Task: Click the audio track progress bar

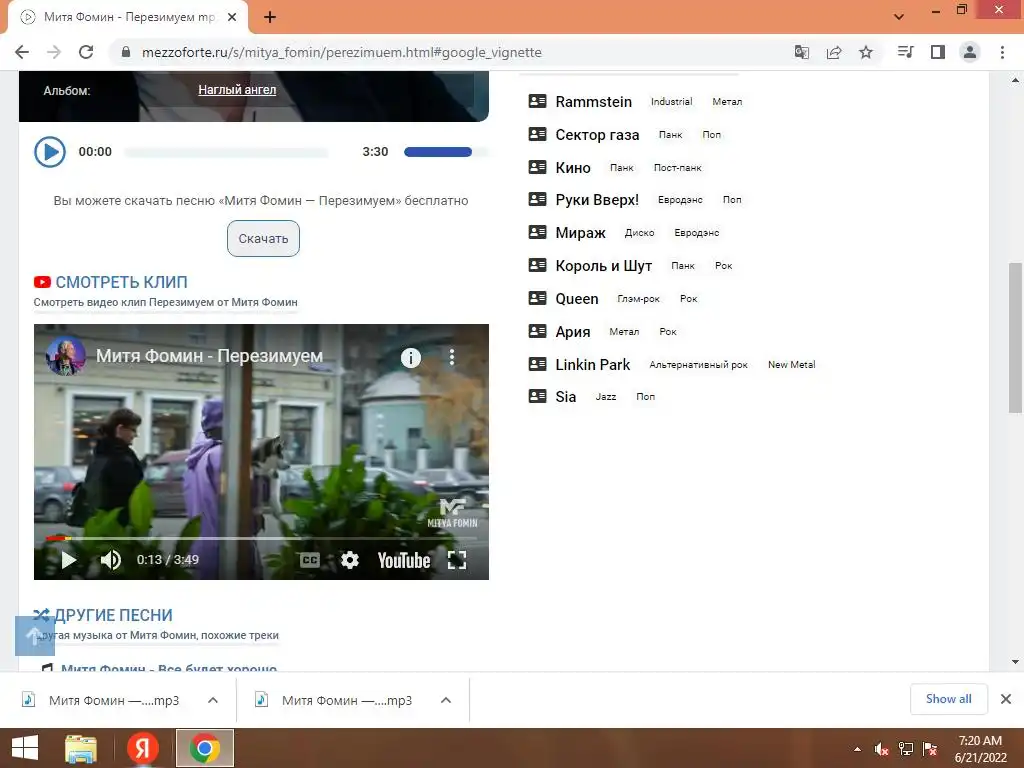Action: tap(226, 152)
